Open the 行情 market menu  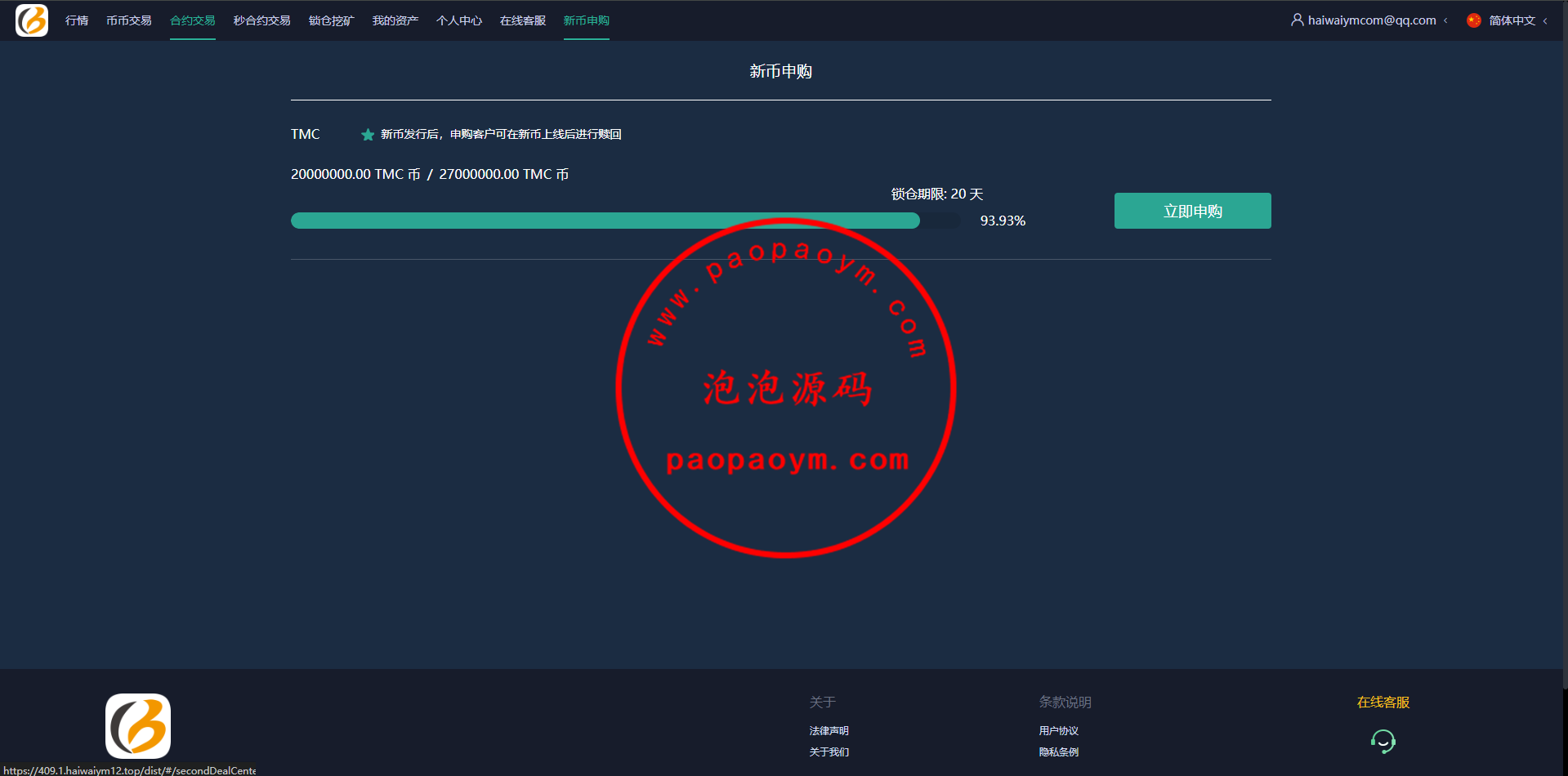pyautogui.click(x=77, y=20)
